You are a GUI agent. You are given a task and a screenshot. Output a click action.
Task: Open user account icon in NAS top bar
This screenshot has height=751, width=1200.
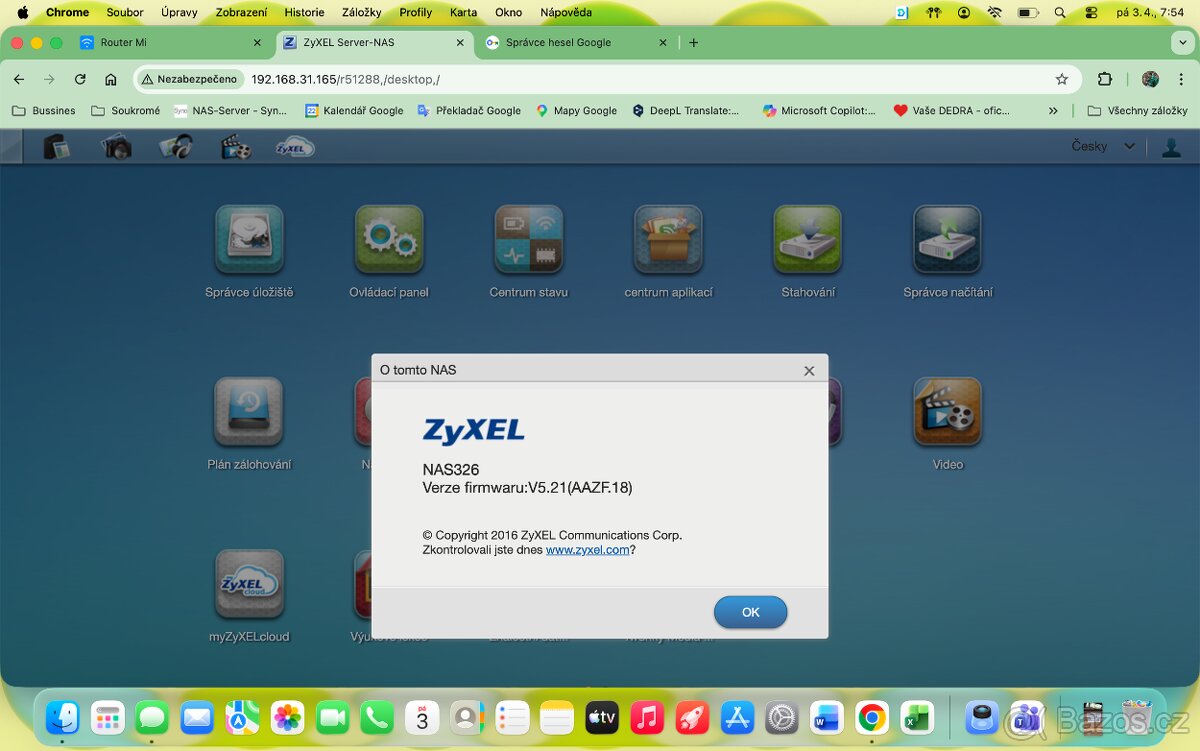pos(1171,147)
